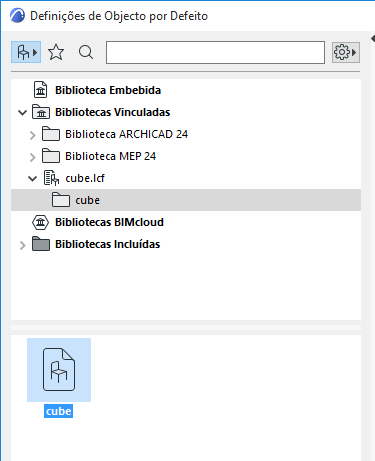
Task: Click the ARCHICAD logo in title bar
Action: [17, 16]
